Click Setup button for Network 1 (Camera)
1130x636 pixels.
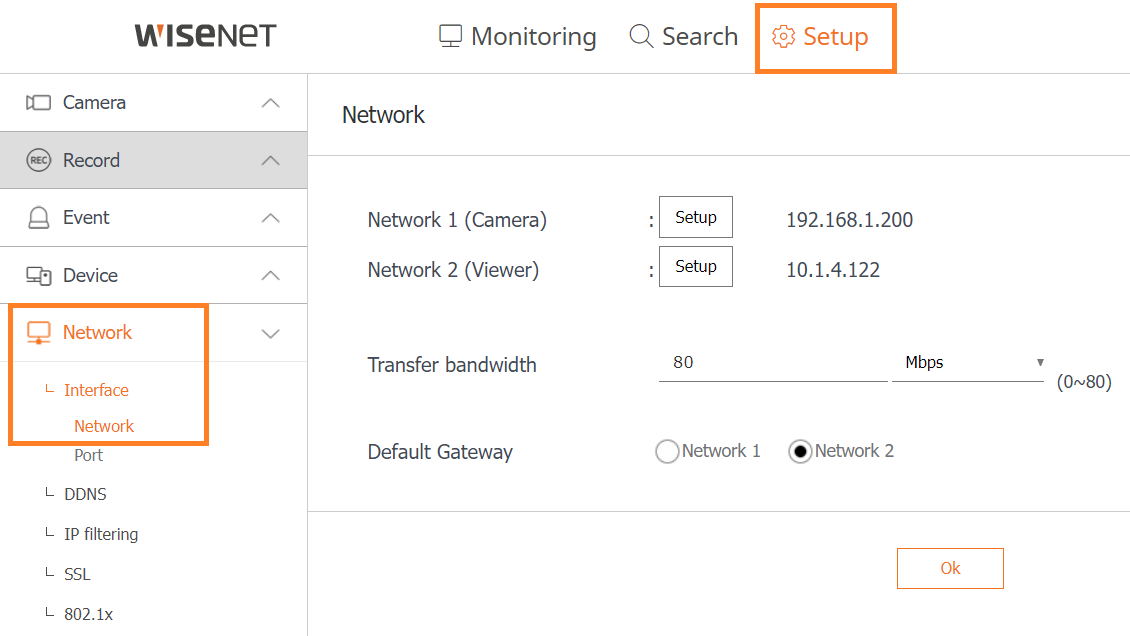point(695,217)
